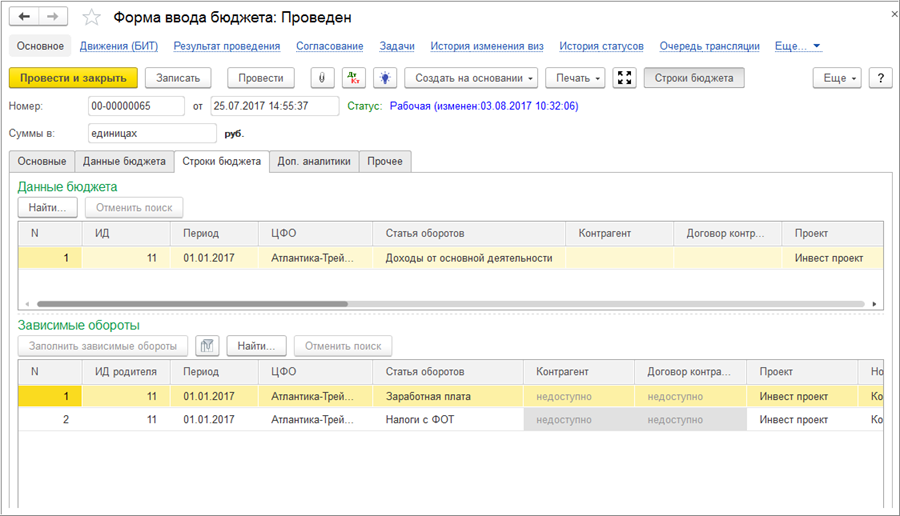Click the Номер input field
Screen dimensions: 900x516
point(136,106)
